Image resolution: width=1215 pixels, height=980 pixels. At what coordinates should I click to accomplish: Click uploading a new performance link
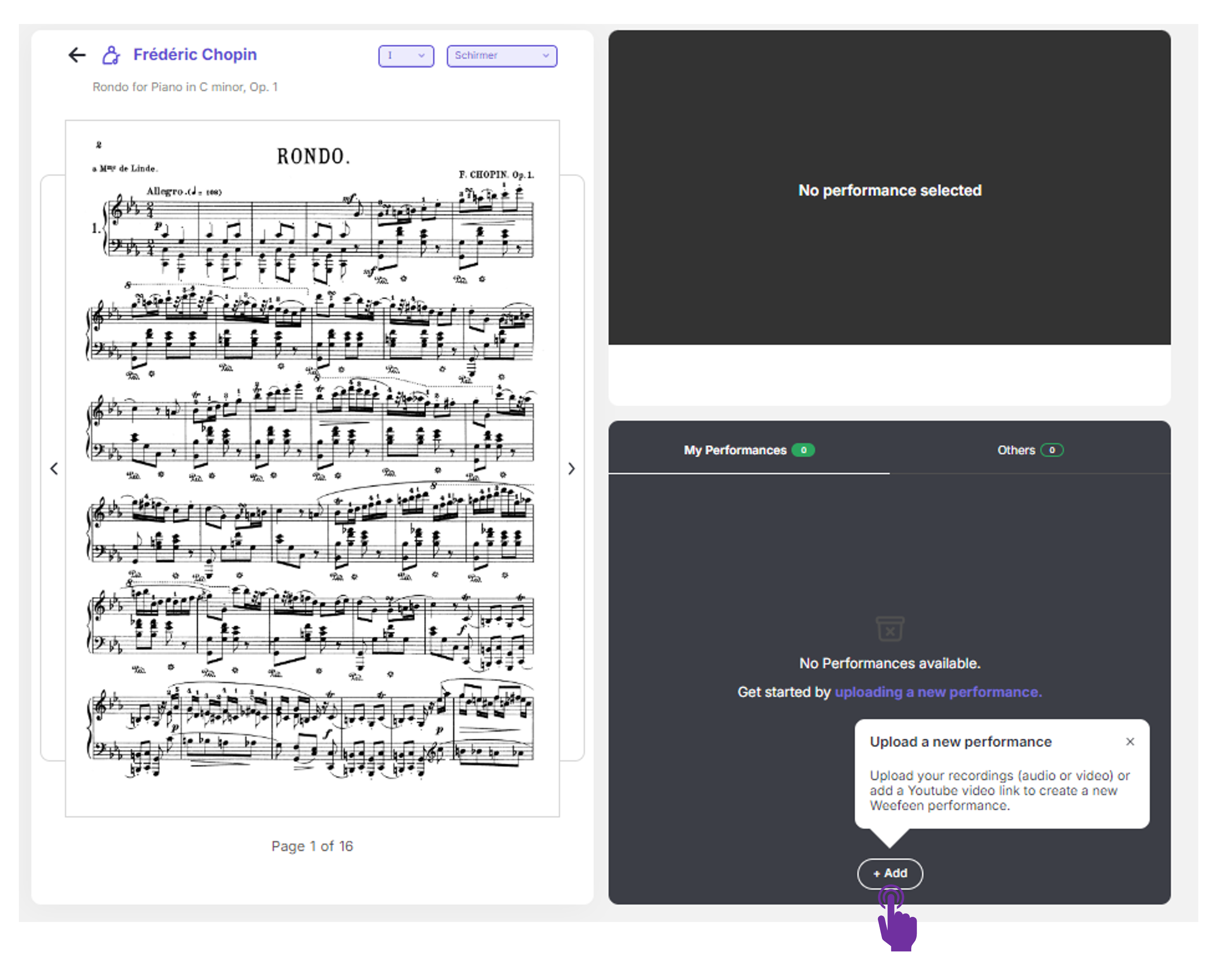(940, 690)
